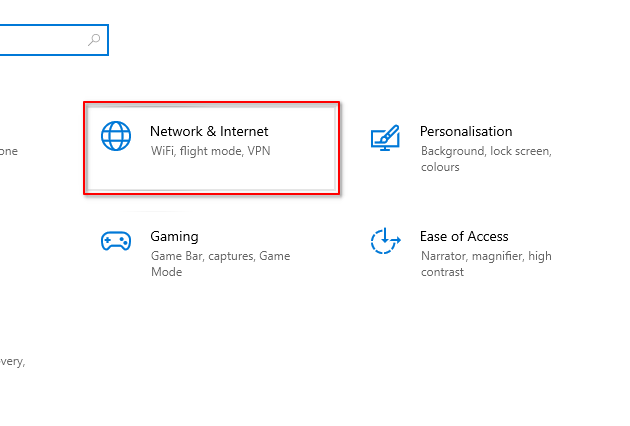Click the cut-off "very," text at bottom left

12,362
